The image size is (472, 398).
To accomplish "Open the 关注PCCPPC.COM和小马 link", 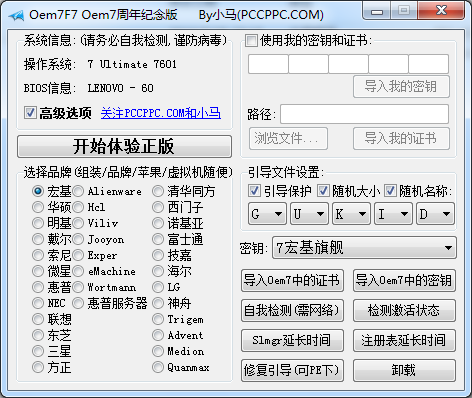I will [x=161, y=113].
